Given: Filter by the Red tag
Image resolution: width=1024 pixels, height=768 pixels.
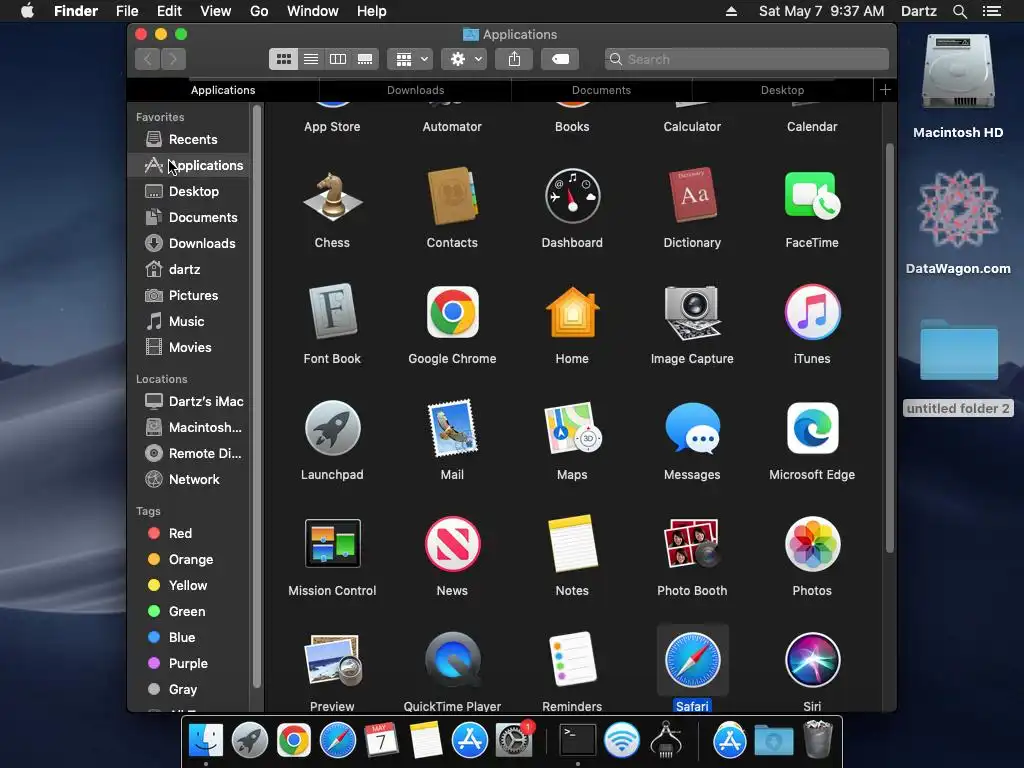Looking at the screenshot, I should (x=189, y=534).
